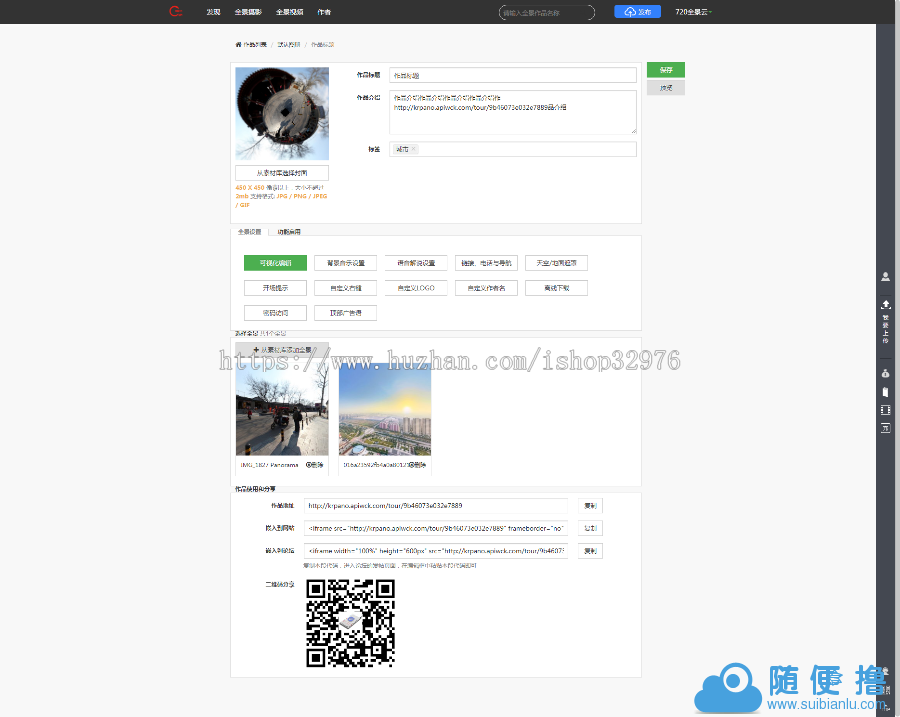
Task: Delete the second aerial panorama scene
Action: [418, 465]
